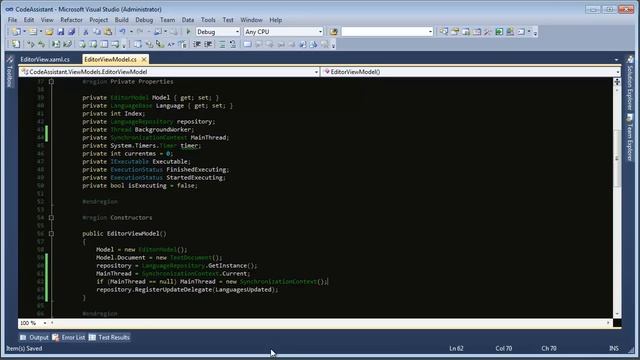This screenshot has height=360, width=640.
Task: Collapse the Constructors region
Action: [51, 218]
